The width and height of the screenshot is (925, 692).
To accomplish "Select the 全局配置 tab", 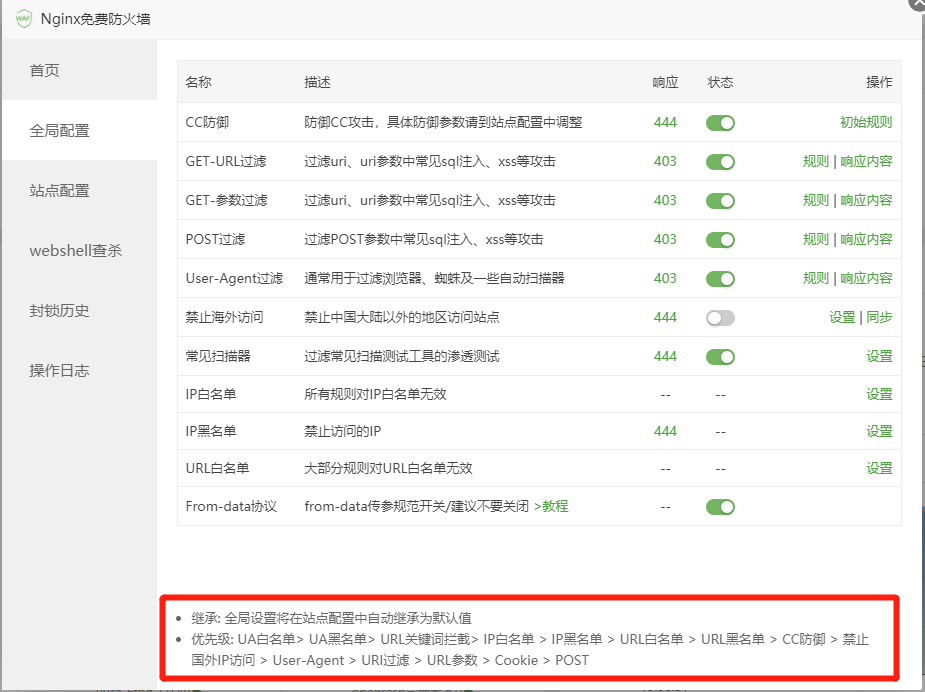I will coord(80,130).
